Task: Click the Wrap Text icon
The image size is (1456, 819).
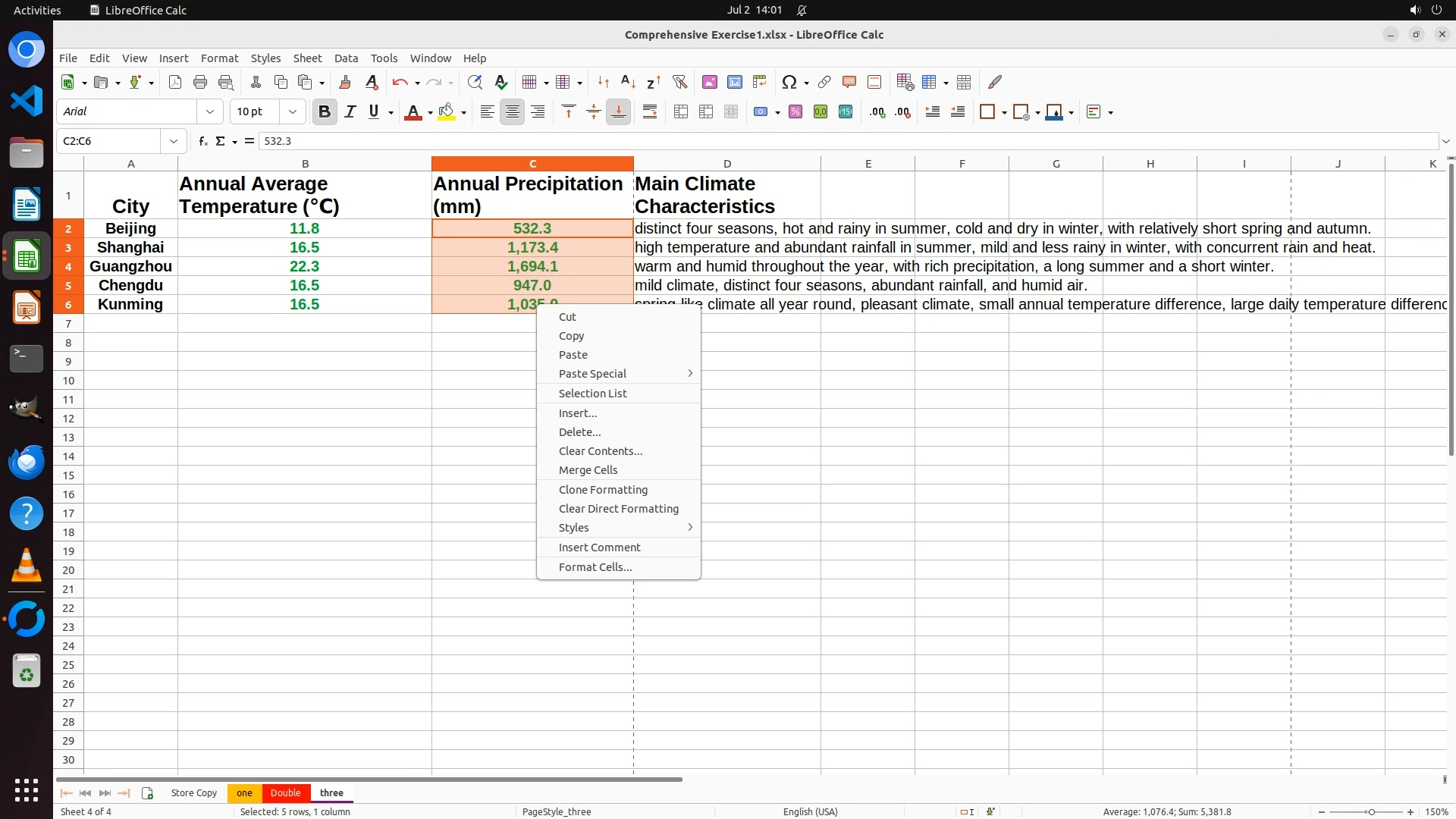Action: click(x=650, y=111)
